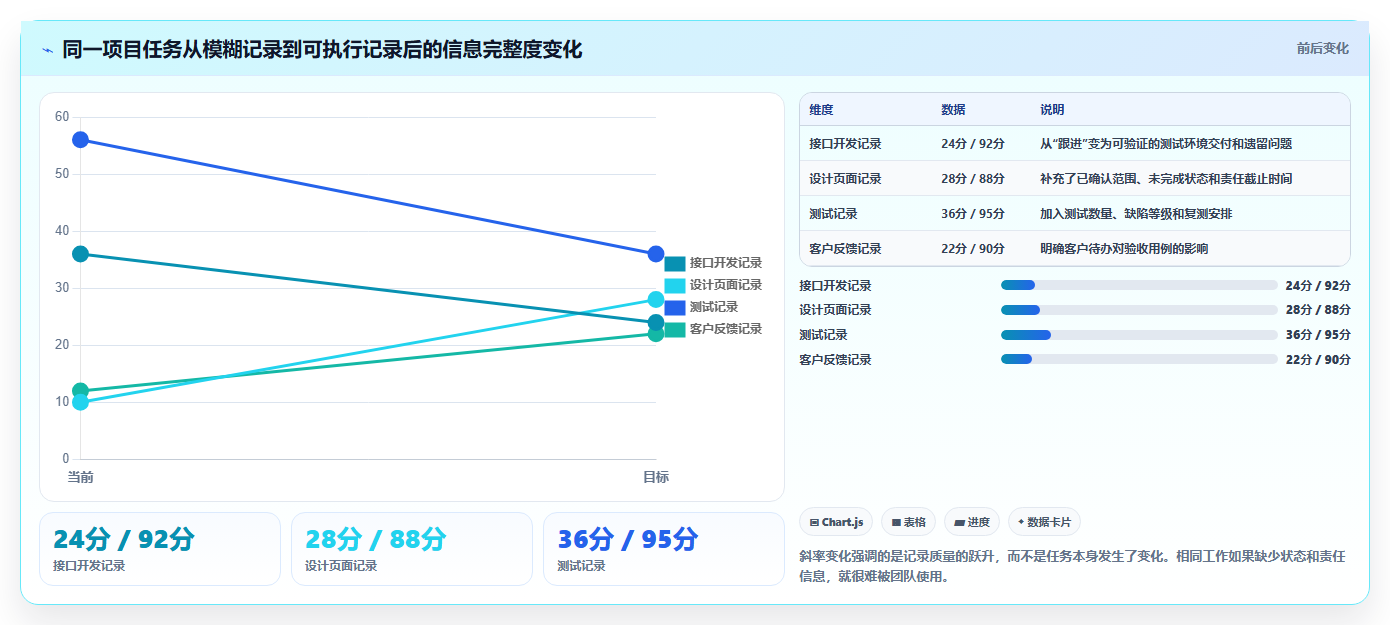This screenshot has height=625, width=1390.
Task: Toggle 客户反馈记录 legend swatch in chart
Action: pyautogui.click(x=675, y=329)
